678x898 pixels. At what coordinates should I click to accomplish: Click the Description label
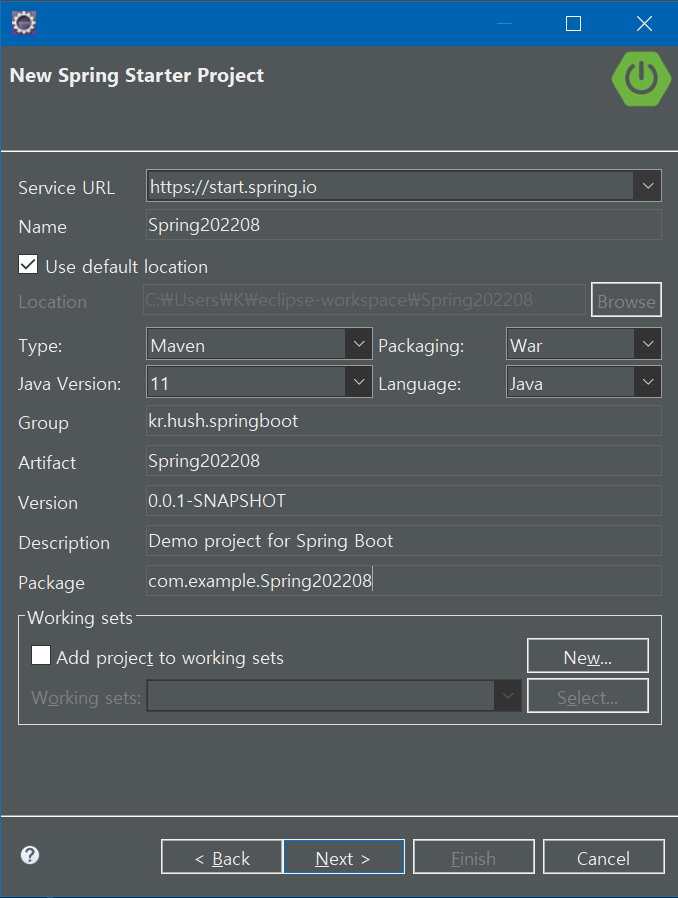[64, 543]
